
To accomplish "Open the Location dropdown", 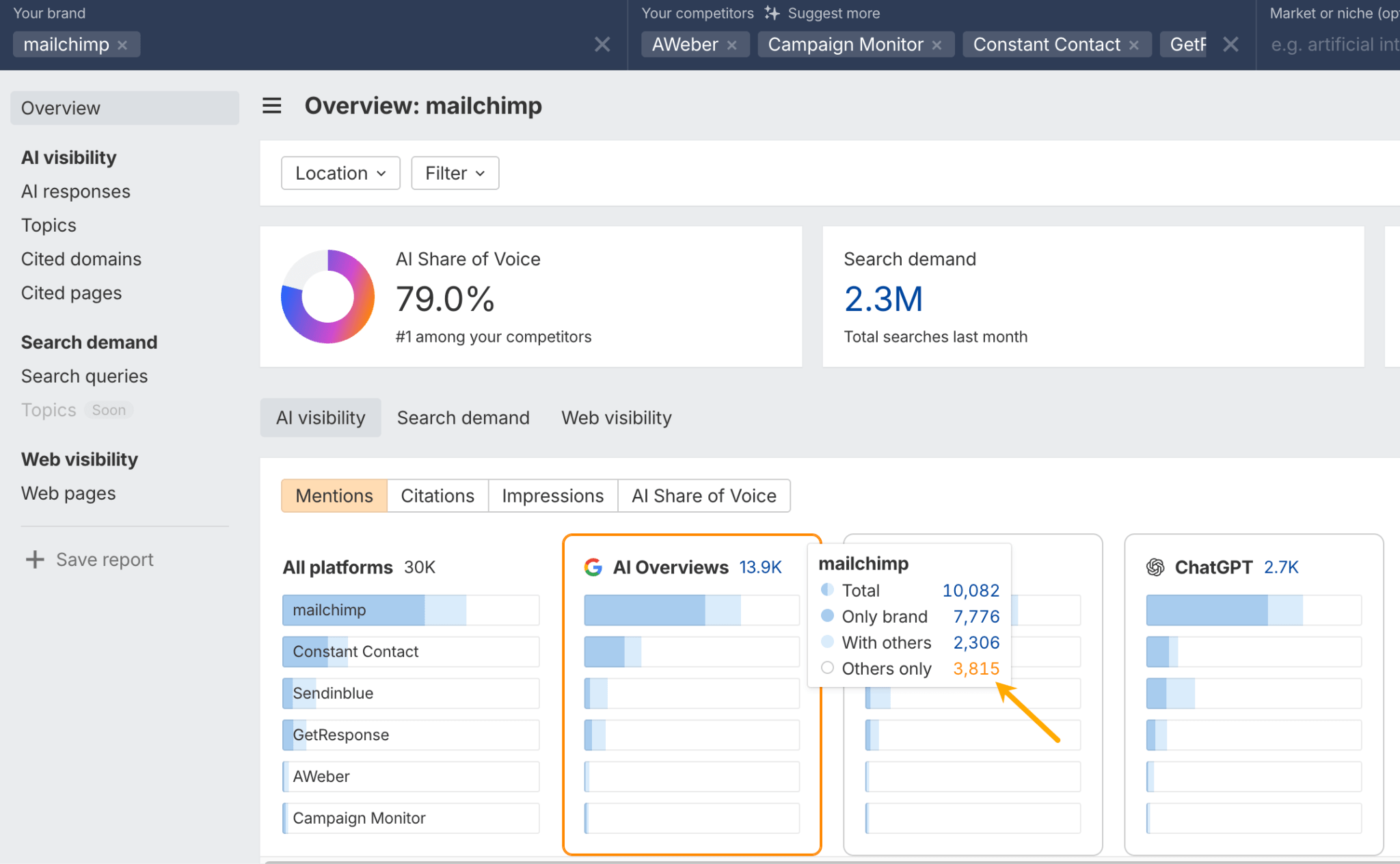I will point(340,173).
